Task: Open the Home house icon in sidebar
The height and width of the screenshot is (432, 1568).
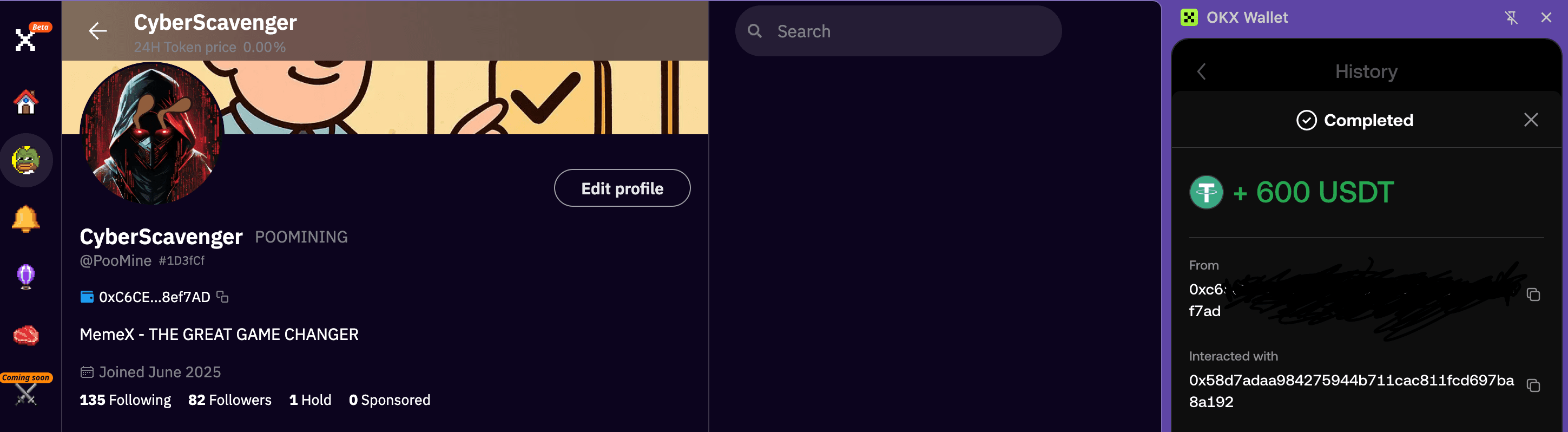Action: [25, 102]
